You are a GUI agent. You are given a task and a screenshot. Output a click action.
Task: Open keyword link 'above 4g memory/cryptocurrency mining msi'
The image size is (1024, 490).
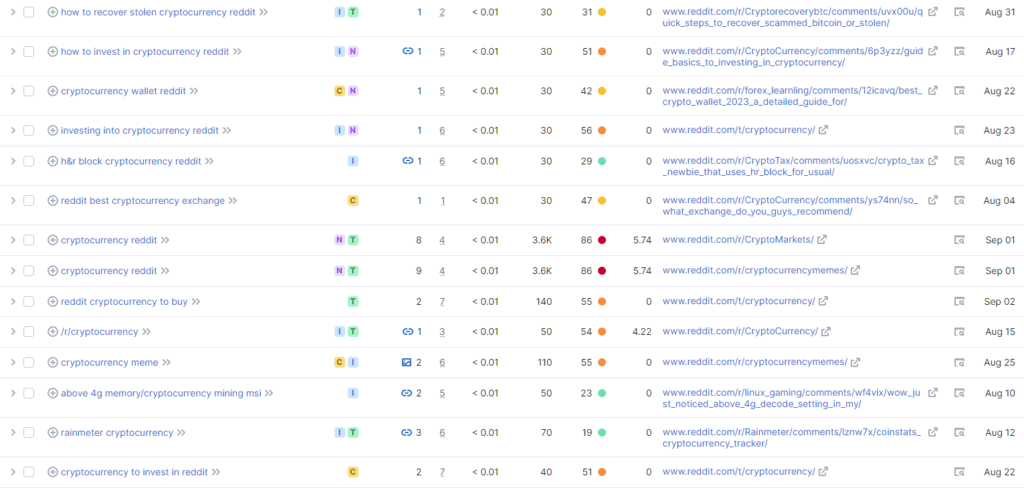(x=161, y=393)
